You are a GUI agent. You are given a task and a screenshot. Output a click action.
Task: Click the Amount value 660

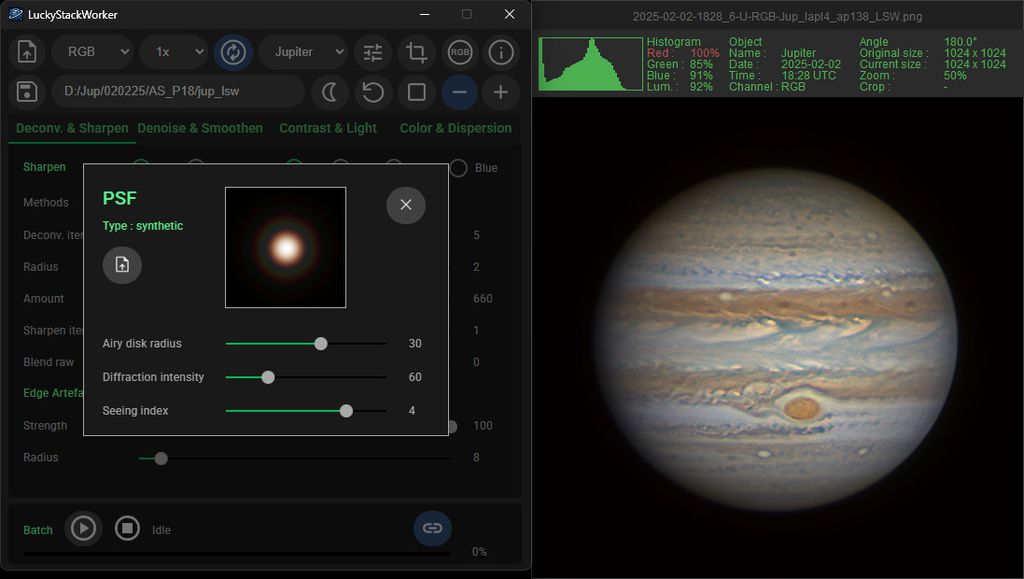click(x=483, y=299)
